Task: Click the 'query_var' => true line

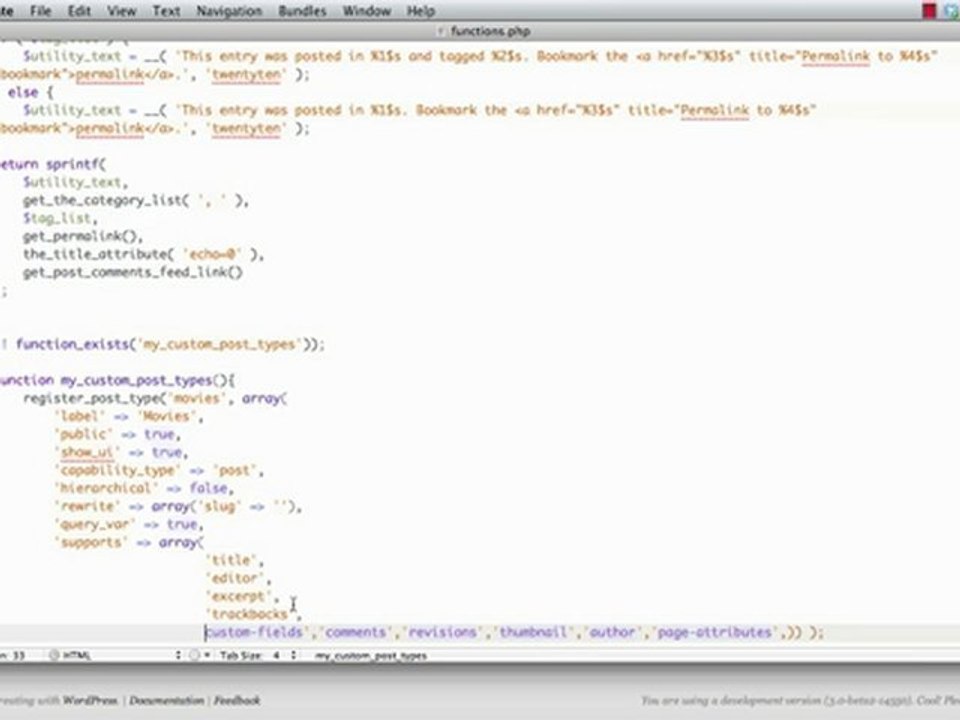Action: click(x=129, y=524)
